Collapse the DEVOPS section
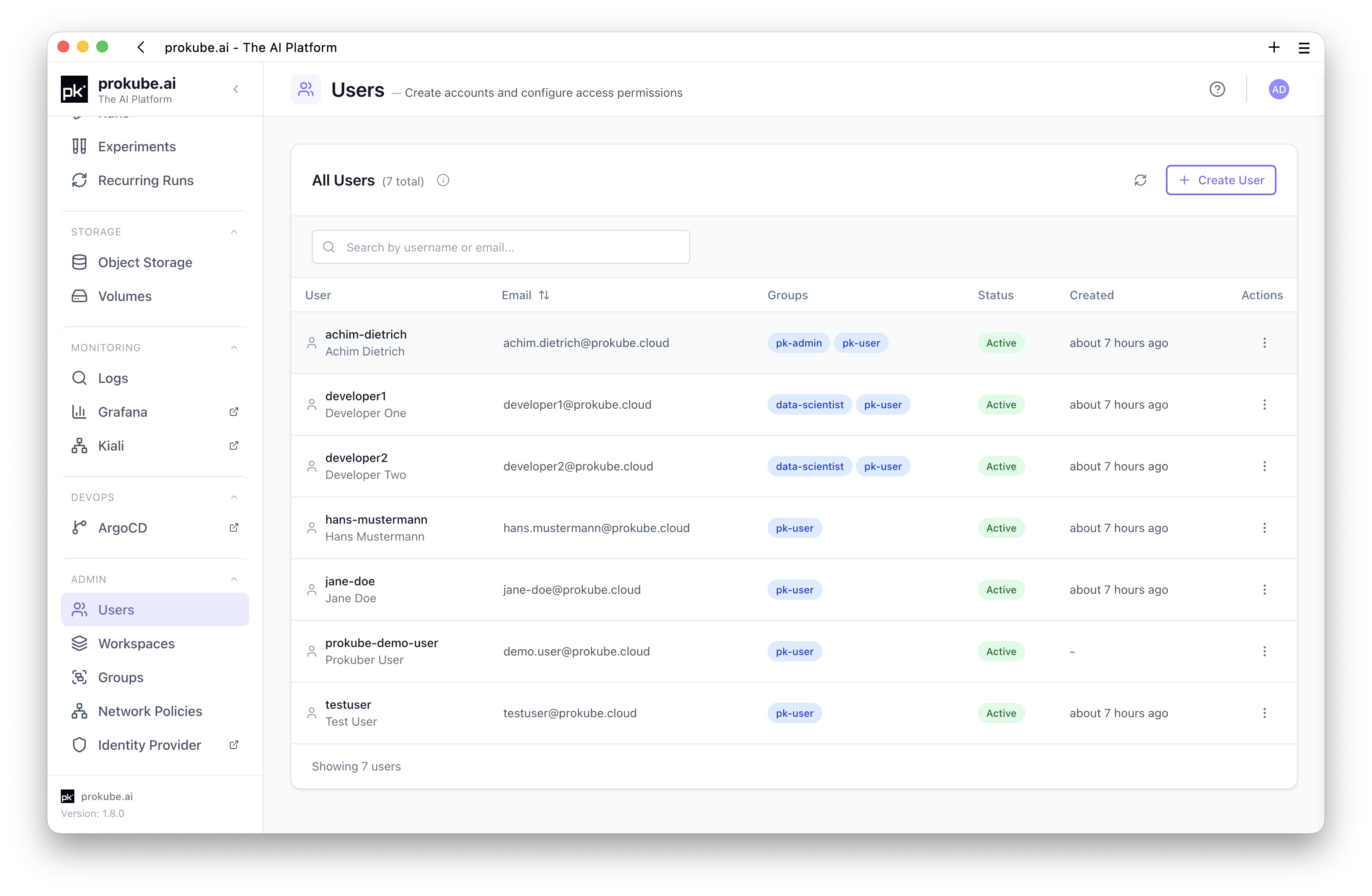The width and height of the screenshot is (1372, 896). coord(234,497)
